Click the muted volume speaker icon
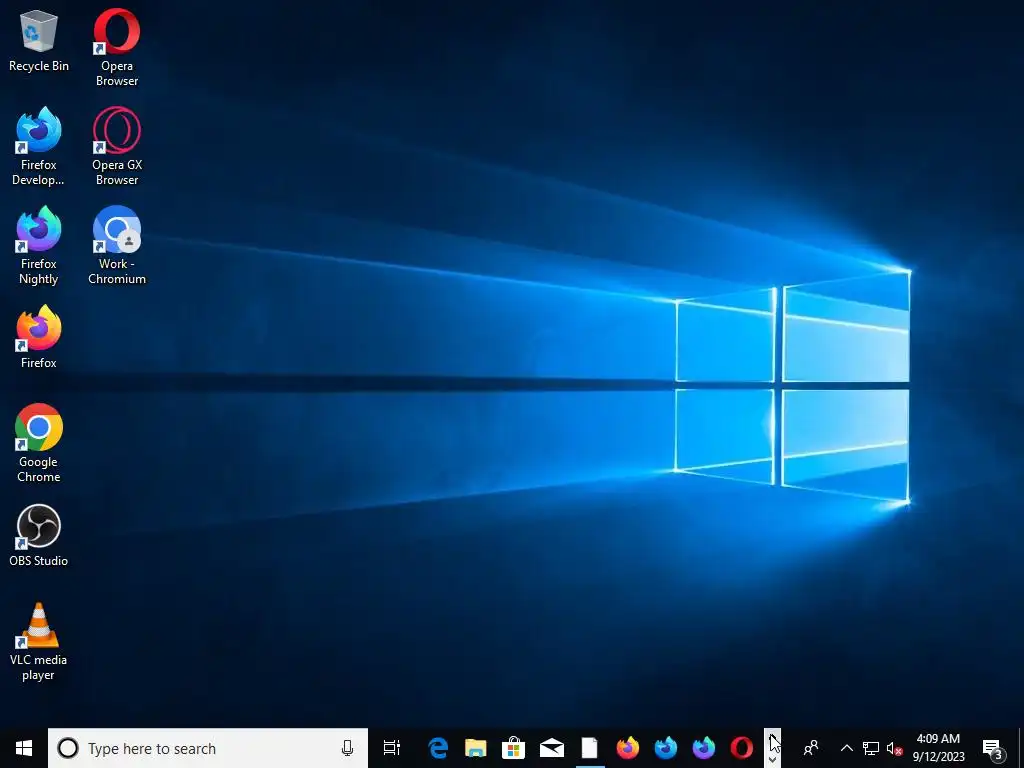 (x=894, y=748)
